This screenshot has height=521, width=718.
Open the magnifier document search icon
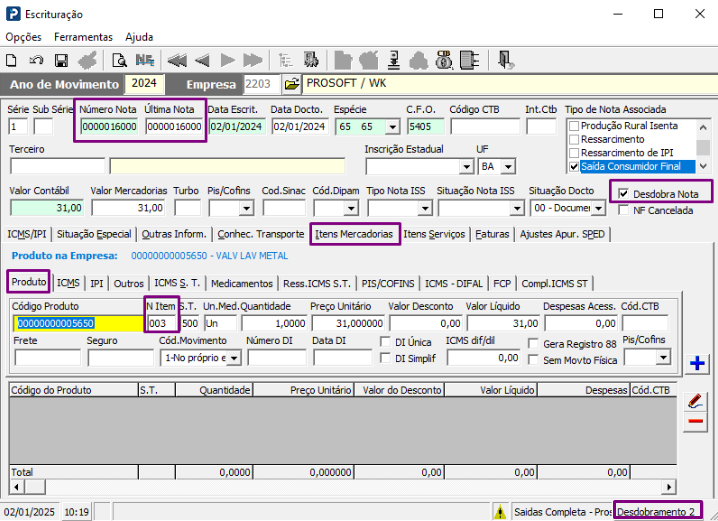tap(119, 60)
